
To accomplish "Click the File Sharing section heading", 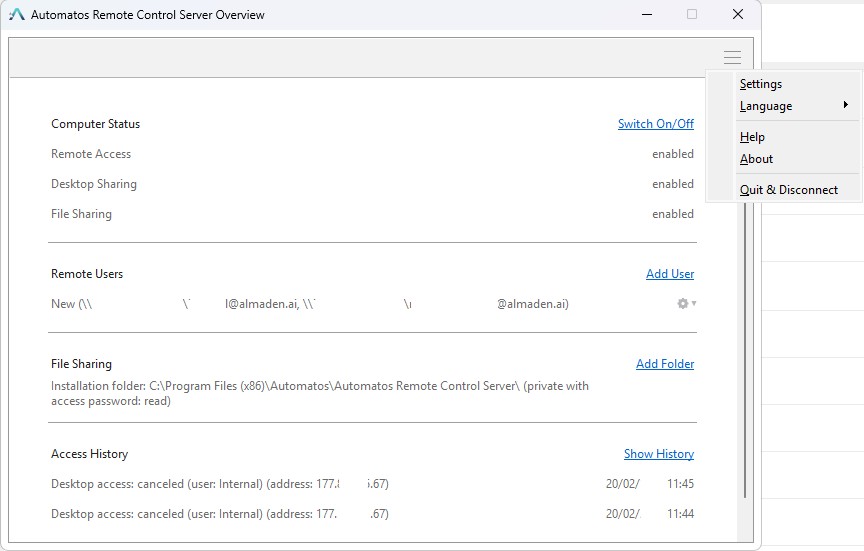I will (x=81, y=364).
